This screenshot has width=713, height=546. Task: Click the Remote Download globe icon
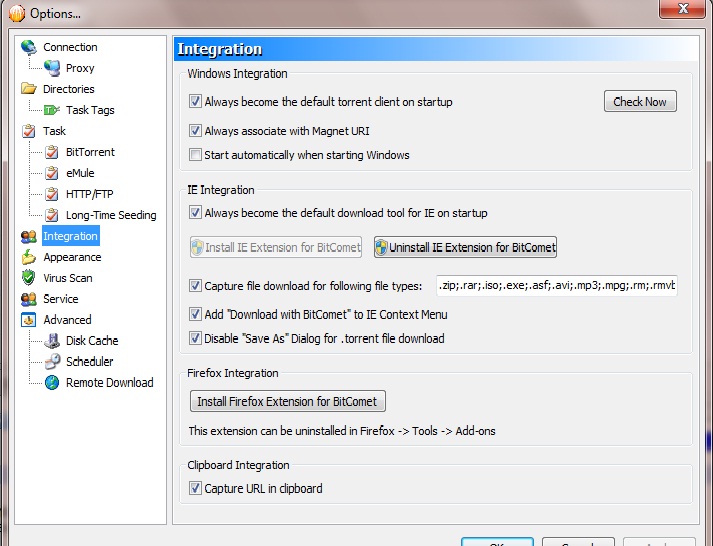tap(52, 383)
